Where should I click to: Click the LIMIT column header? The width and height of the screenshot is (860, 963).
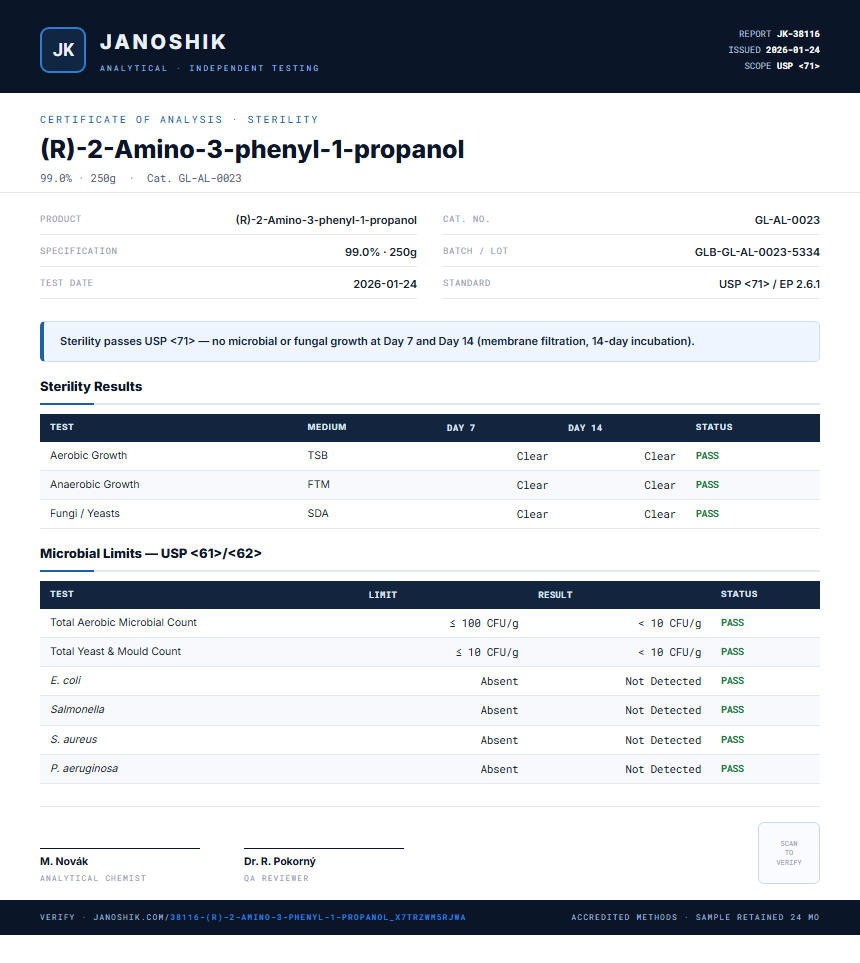click(x=383, y=595)
